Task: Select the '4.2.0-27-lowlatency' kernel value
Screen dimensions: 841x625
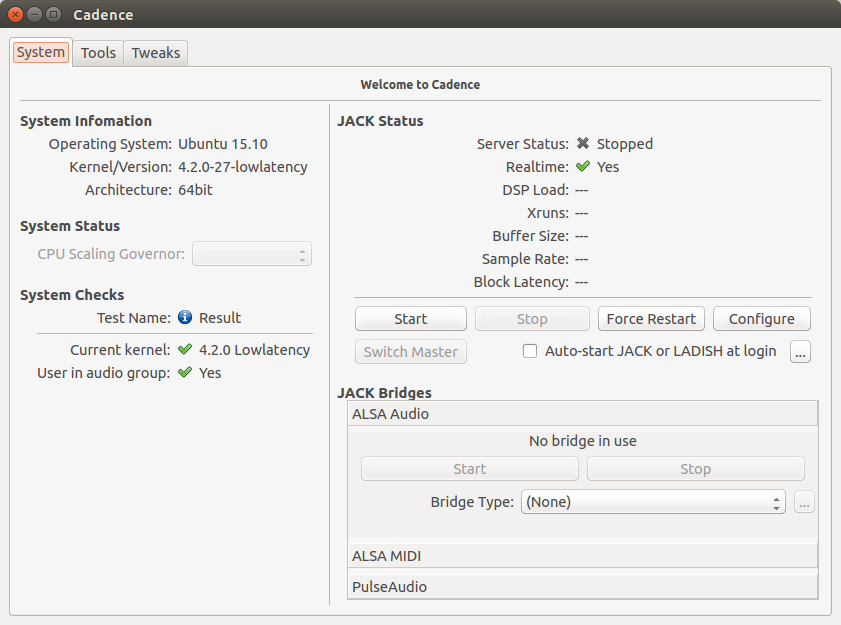Action: click(x=242, y=167)
